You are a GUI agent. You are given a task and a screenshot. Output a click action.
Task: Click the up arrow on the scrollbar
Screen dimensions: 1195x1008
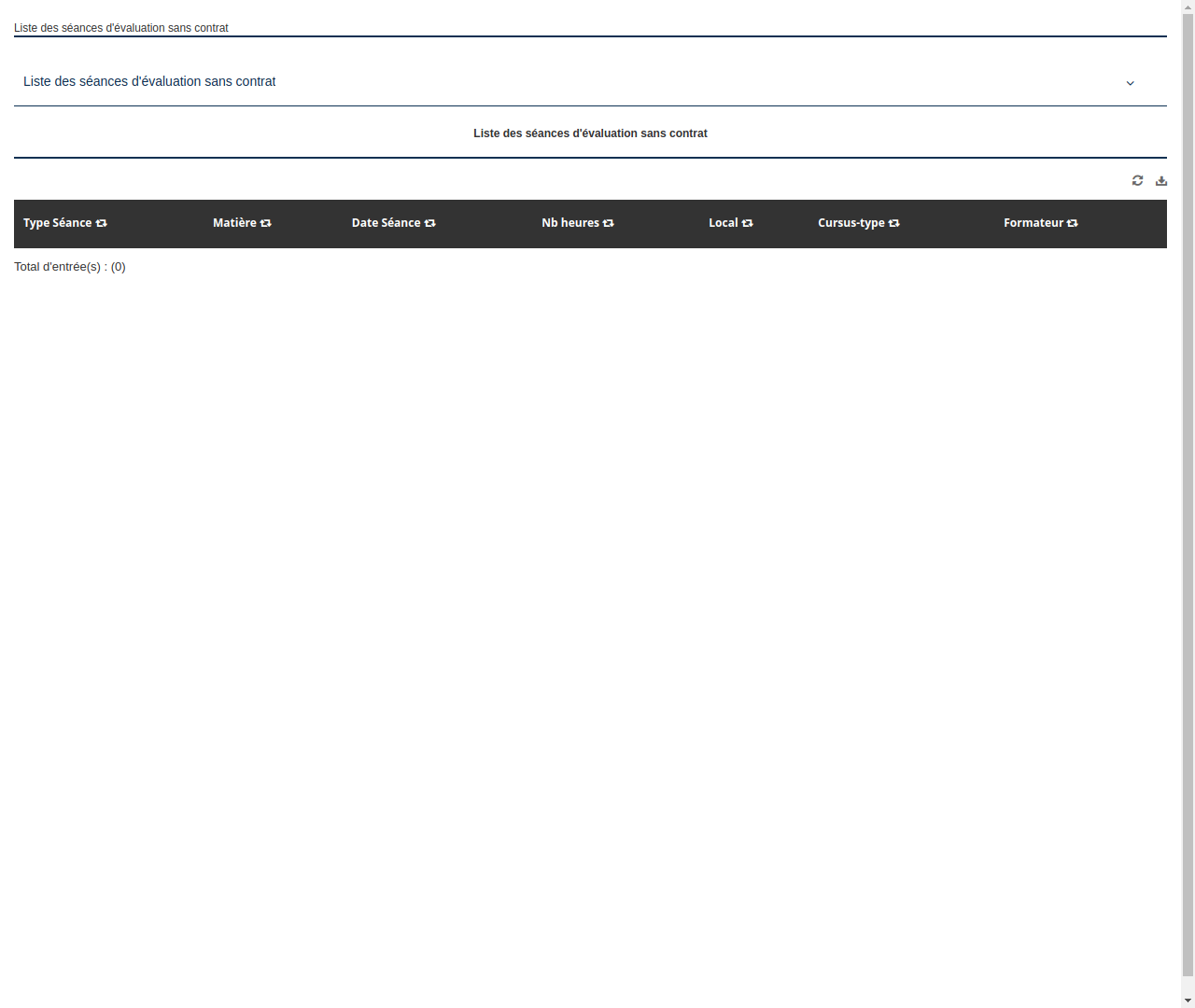1188,7
